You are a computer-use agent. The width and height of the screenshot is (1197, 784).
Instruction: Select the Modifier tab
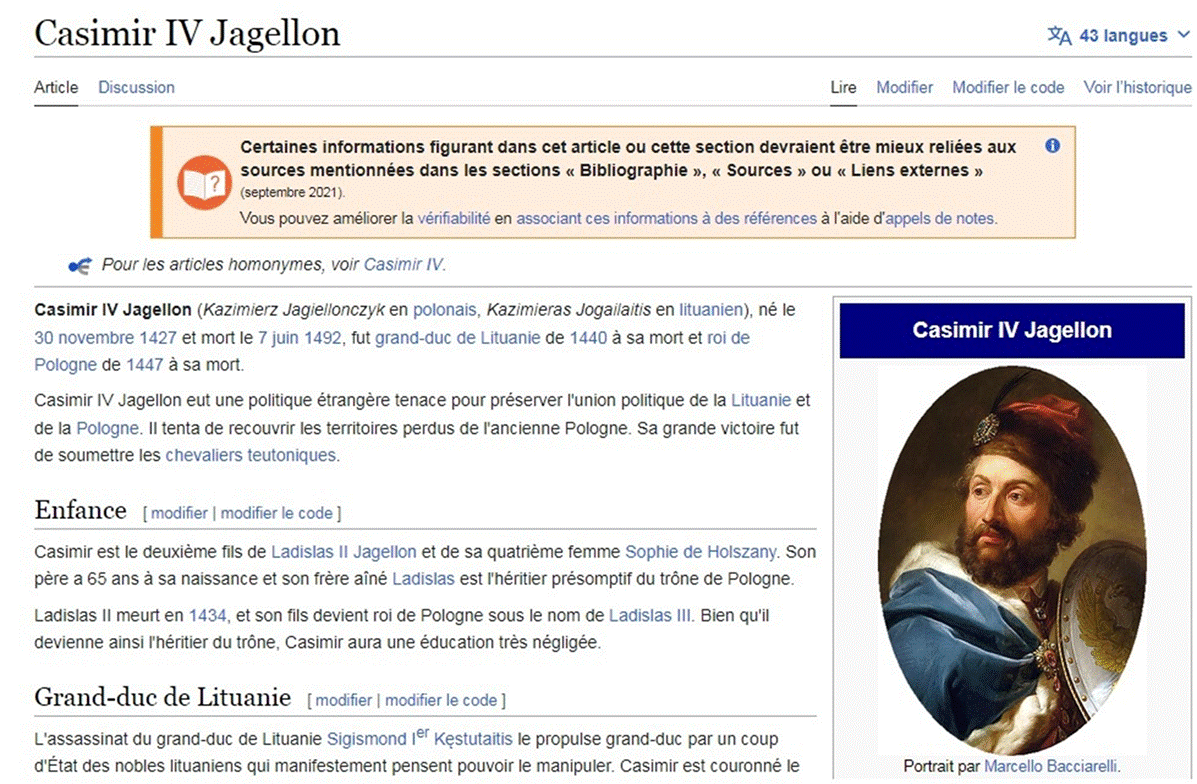[x=904, y=87]
